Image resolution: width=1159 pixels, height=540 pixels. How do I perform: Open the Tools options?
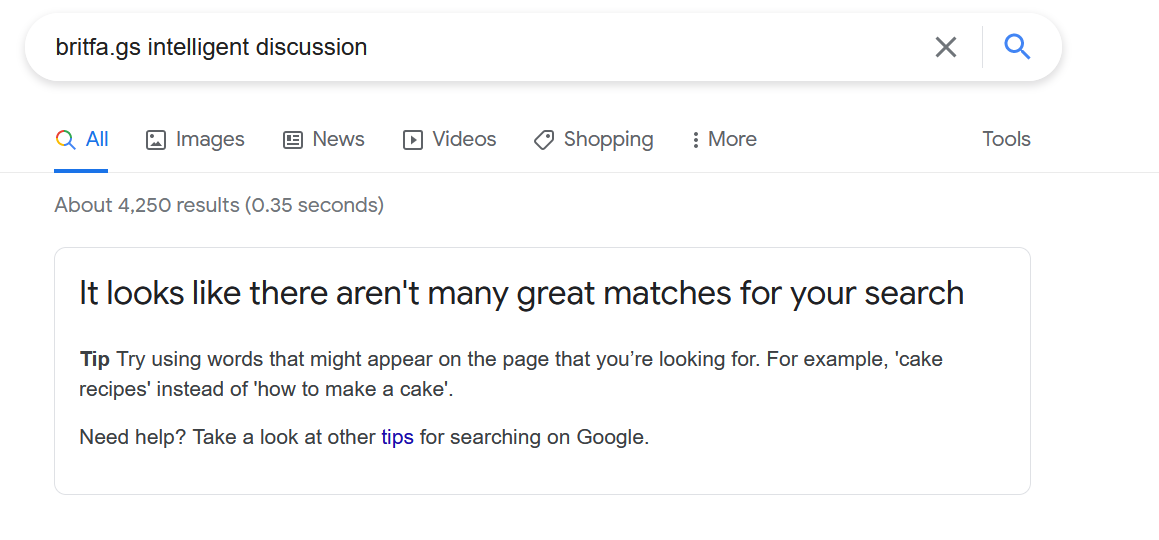click(1006, 140)
